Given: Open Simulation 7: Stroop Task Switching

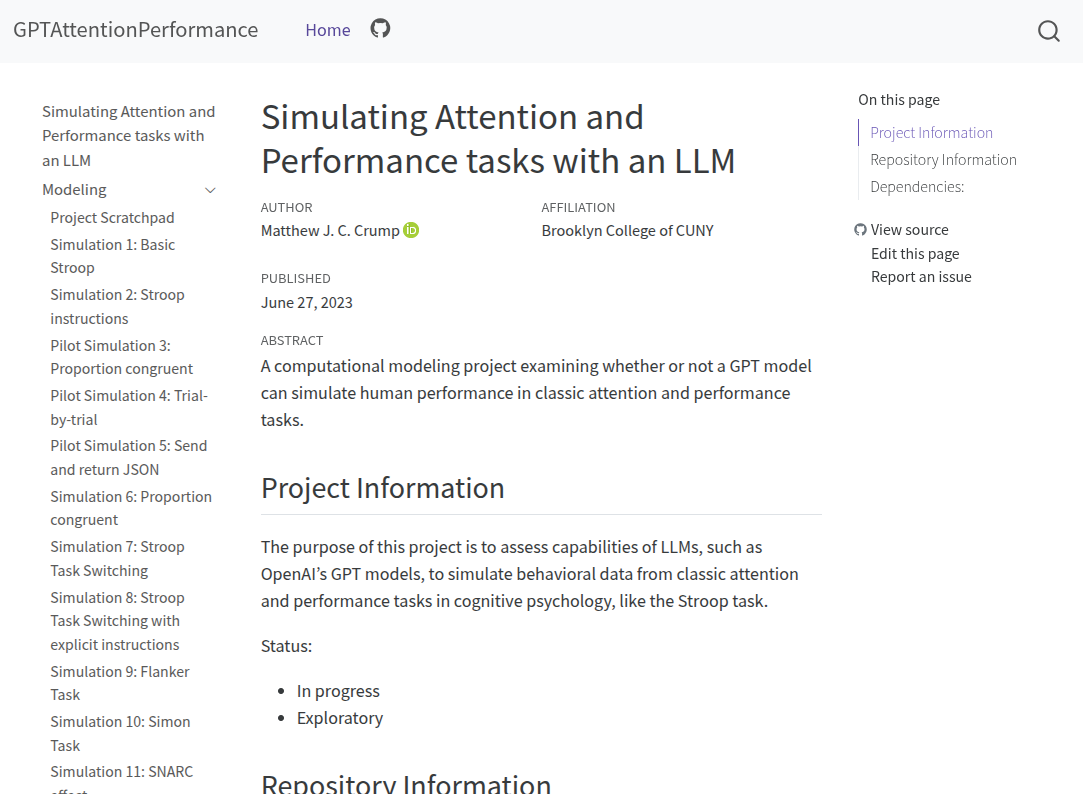Looking at the screenshot, I should (x=117, y=558).
